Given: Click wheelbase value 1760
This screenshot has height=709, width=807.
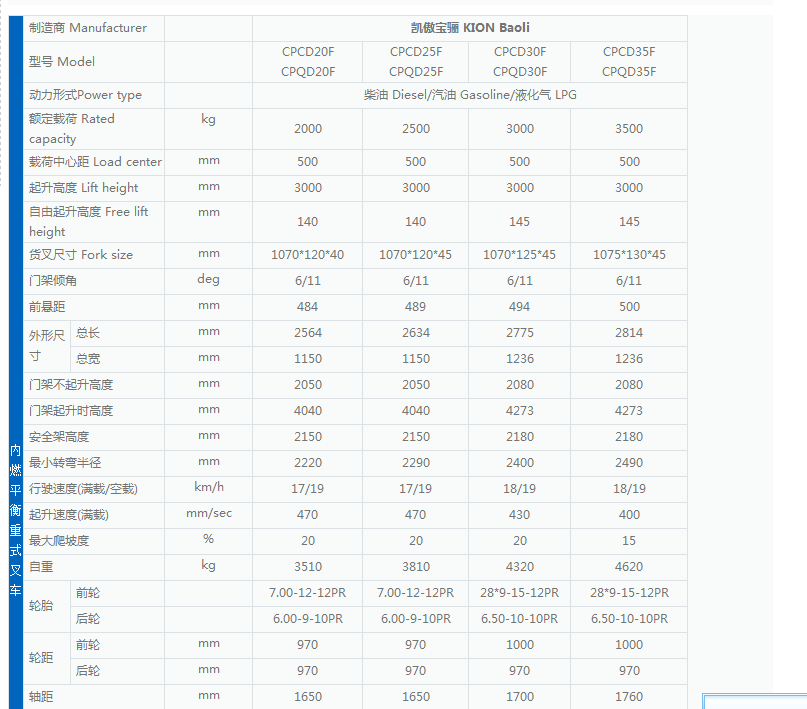Looking at the screenshot, I should pyautogui.click(x=629, y=697).
